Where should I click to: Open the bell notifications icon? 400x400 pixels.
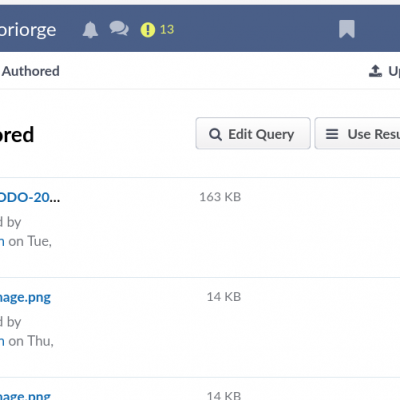90,30
